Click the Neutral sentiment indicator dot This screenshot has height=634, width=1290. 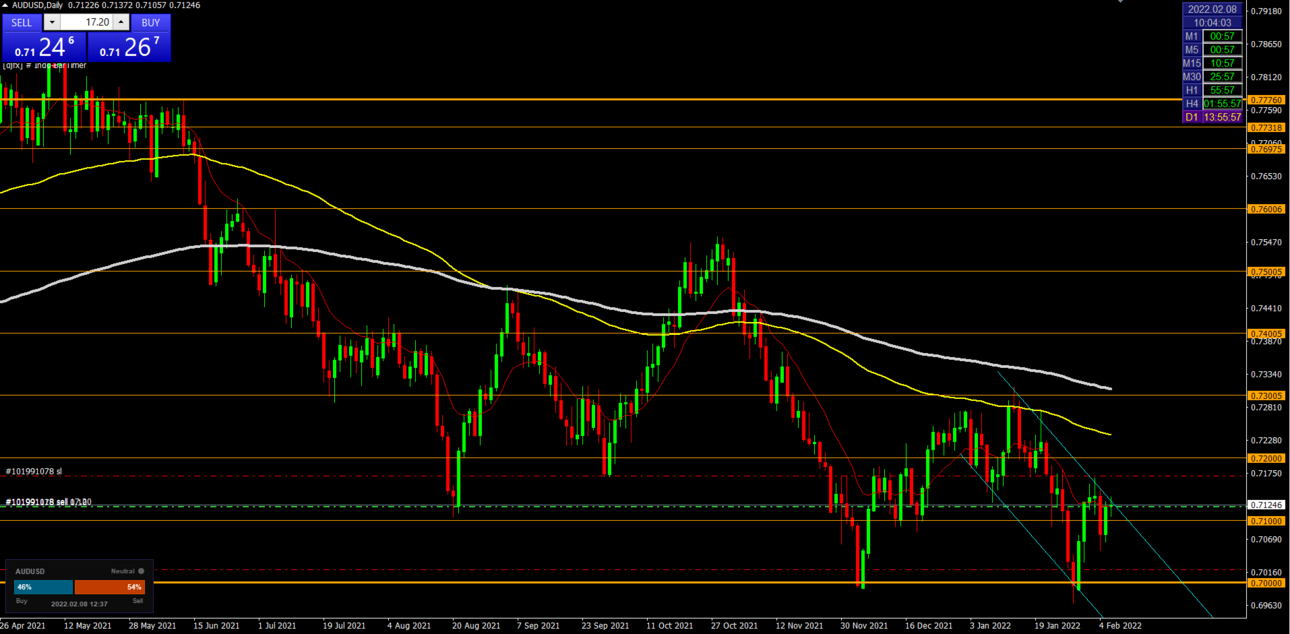coord(142,570)
